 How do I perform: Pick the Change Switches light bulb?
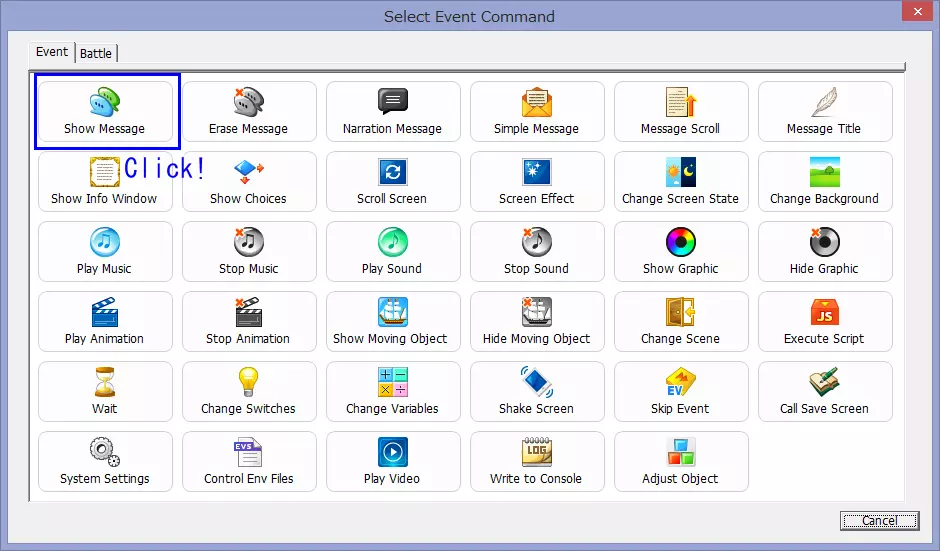[248, 382]
